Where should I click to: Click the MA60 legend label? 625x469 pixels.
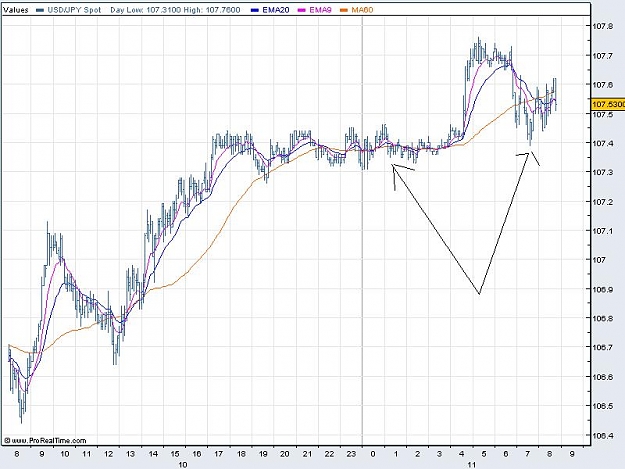click(362, 10)
